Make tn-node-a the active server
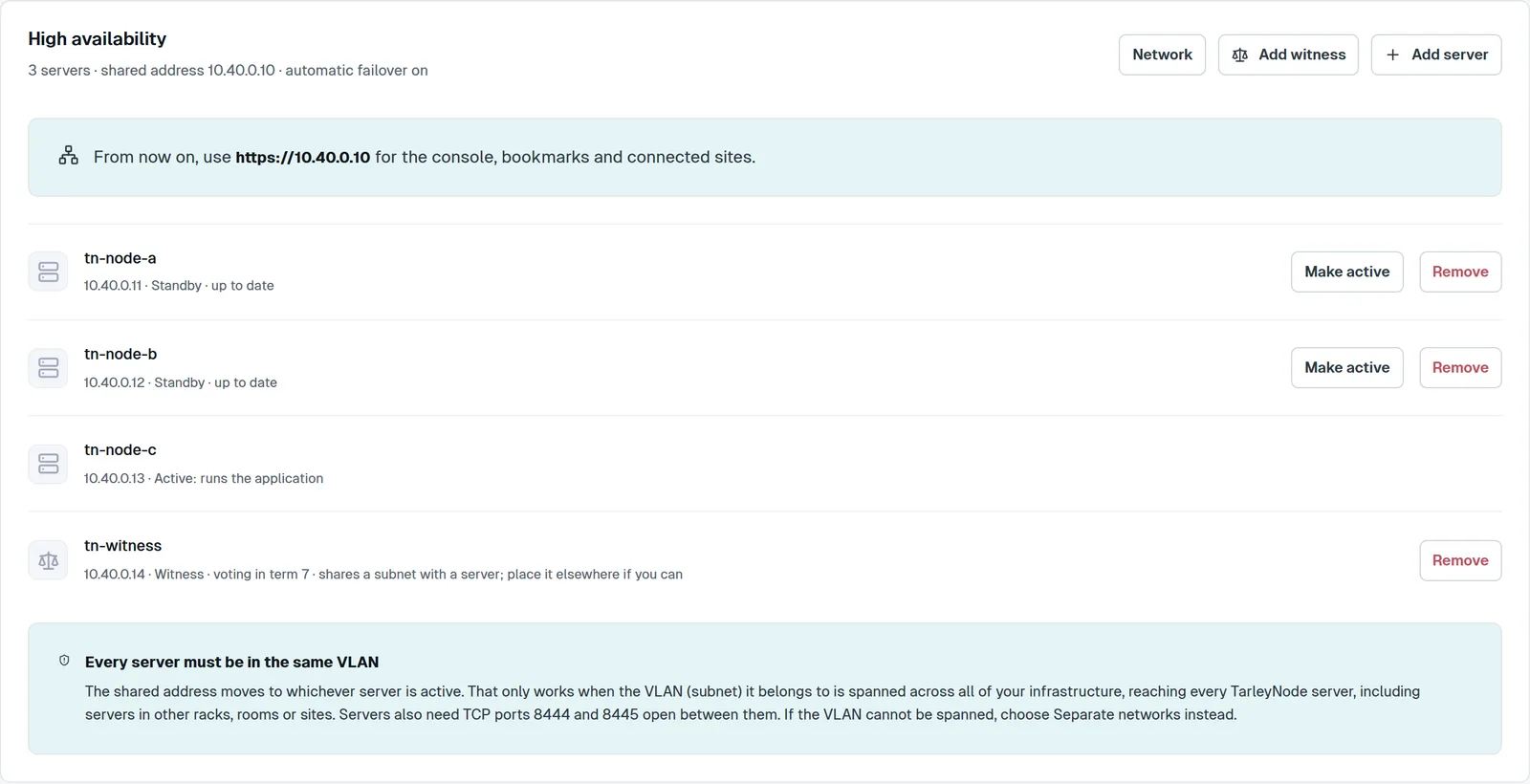 tap(1346, 272)
